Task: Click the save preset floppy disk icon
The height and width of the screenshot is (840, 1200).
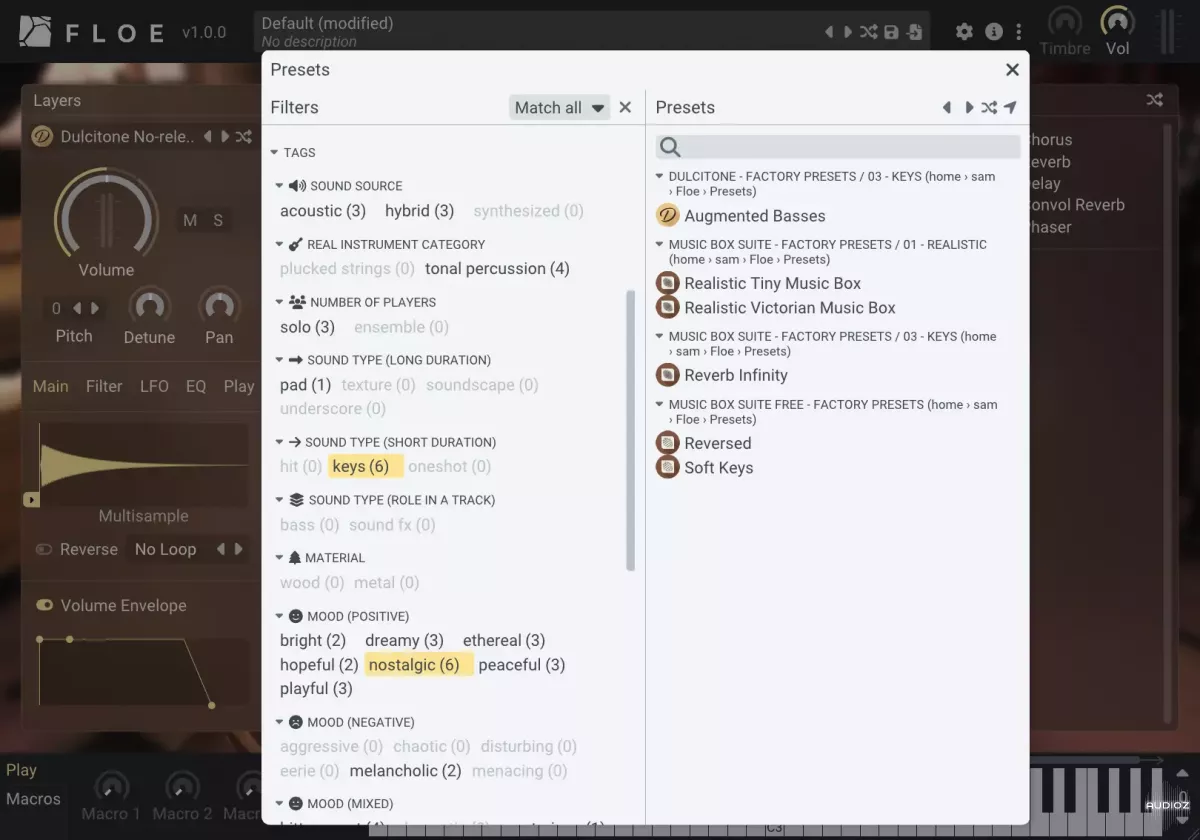Action: (891, 32)
